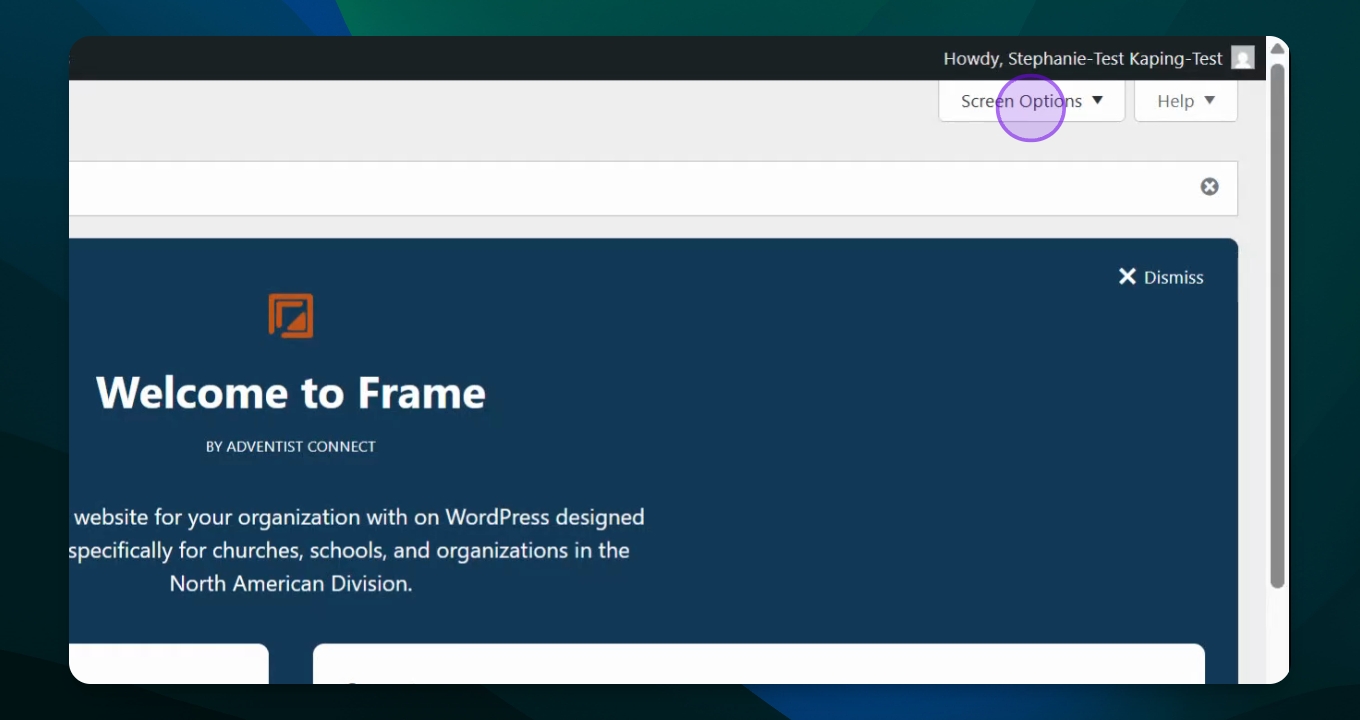Click the vertical scrollbar thumb
Viewport: 1360px width, 720px height.
(1277, 325)
